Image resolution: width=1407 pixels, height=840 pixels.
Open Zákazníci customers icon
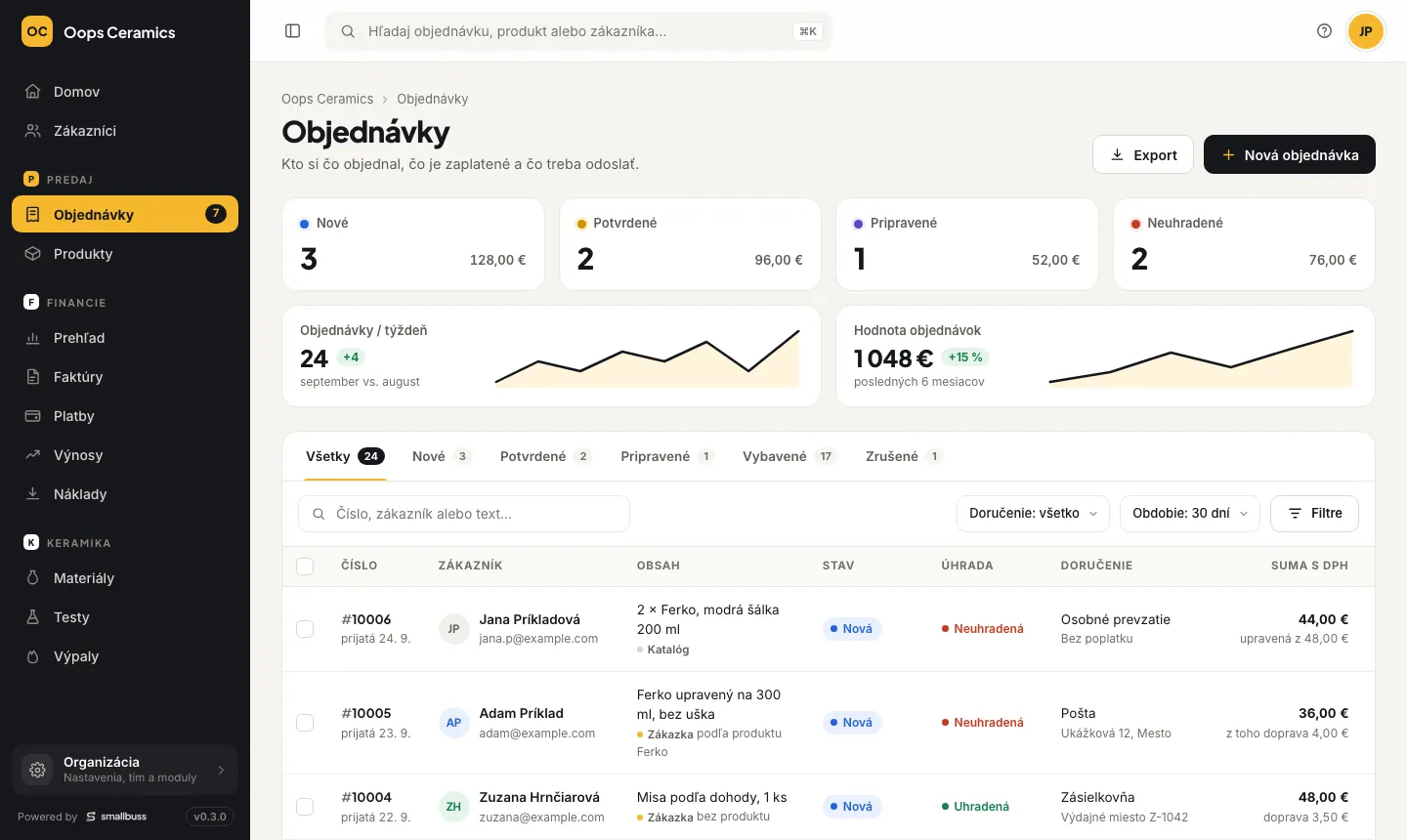pyautogui.click(x=33, y=131)
